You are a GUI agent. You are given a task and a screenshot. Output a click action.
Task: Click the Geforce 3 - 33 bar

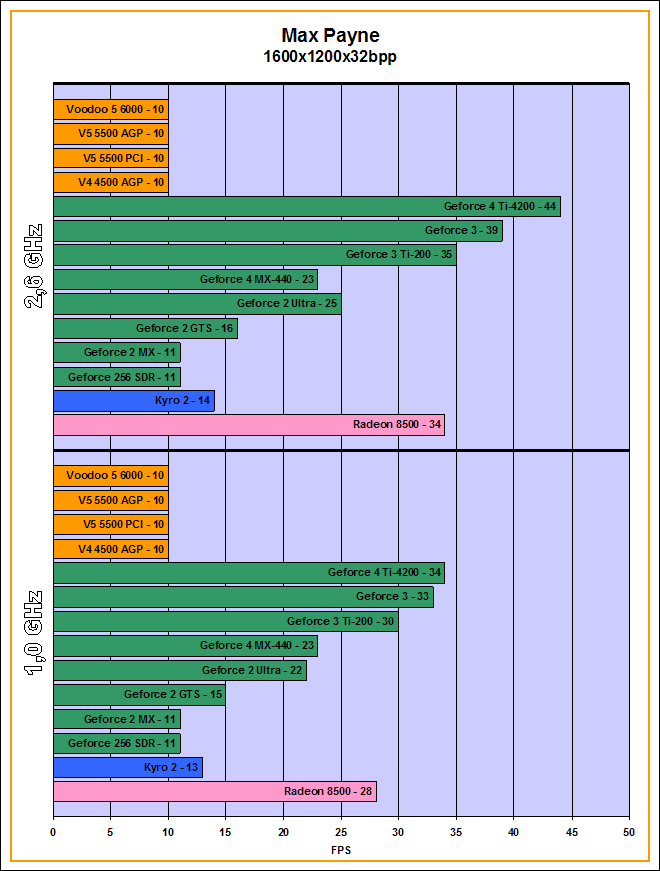point(242,597)
